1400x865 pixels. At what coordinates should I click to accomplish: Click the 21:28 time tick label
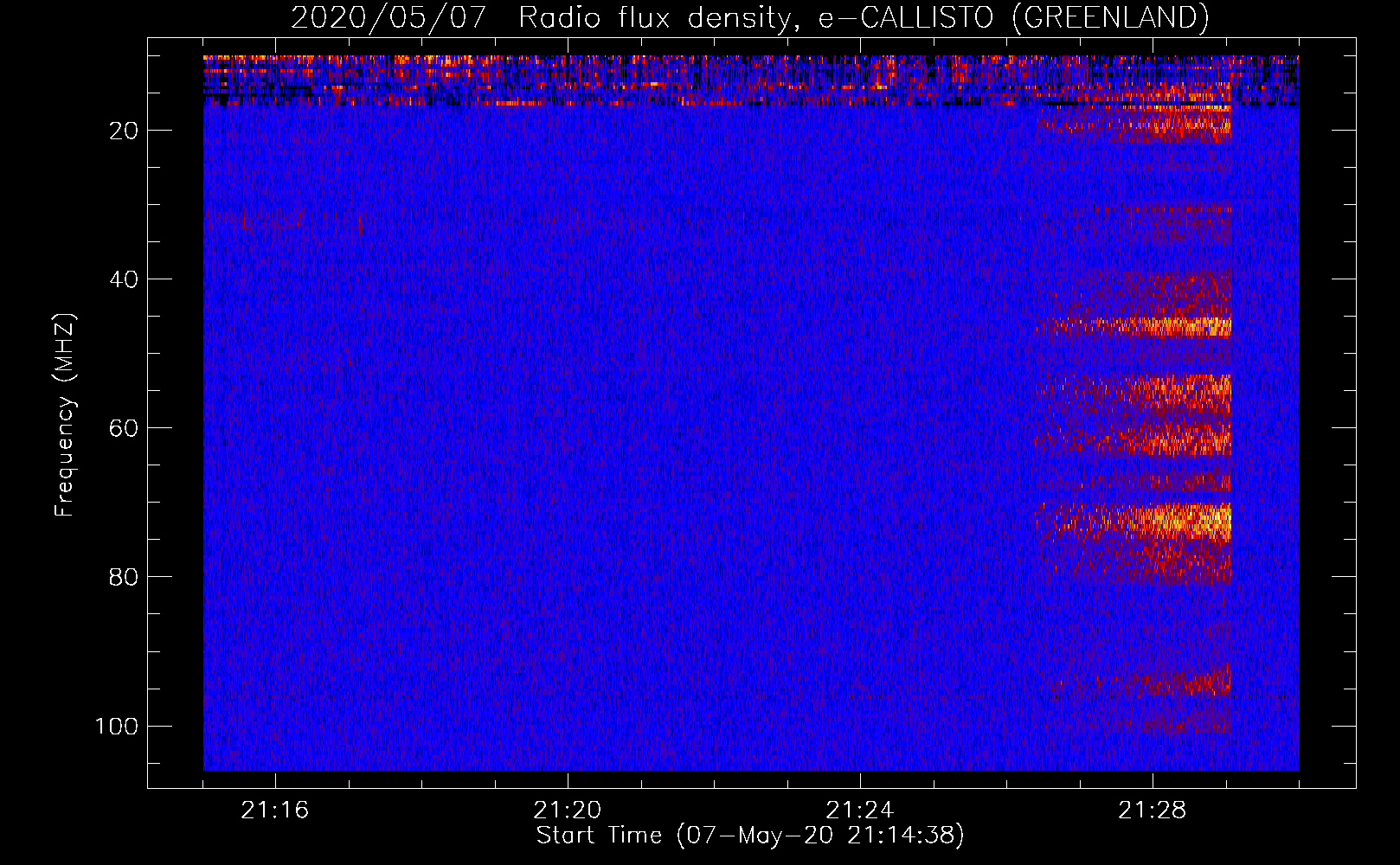point(1153,811)
